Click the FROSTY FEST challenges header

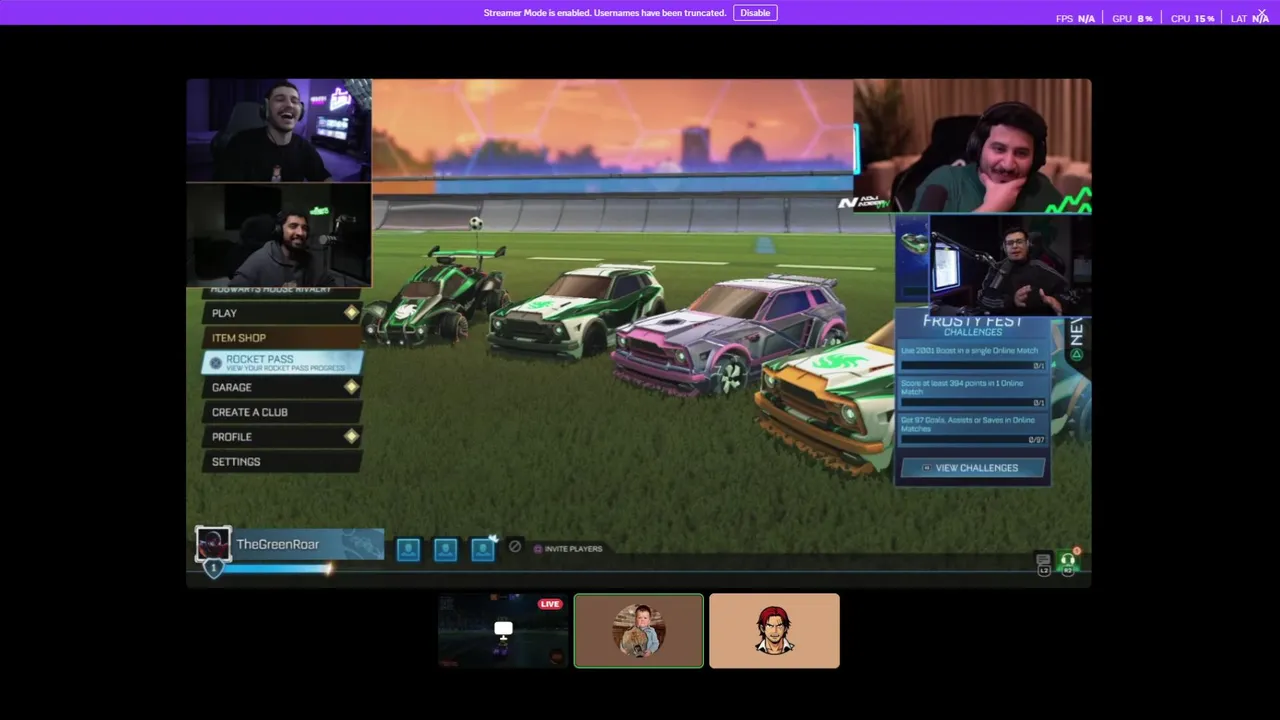click(x=973, y=326)
